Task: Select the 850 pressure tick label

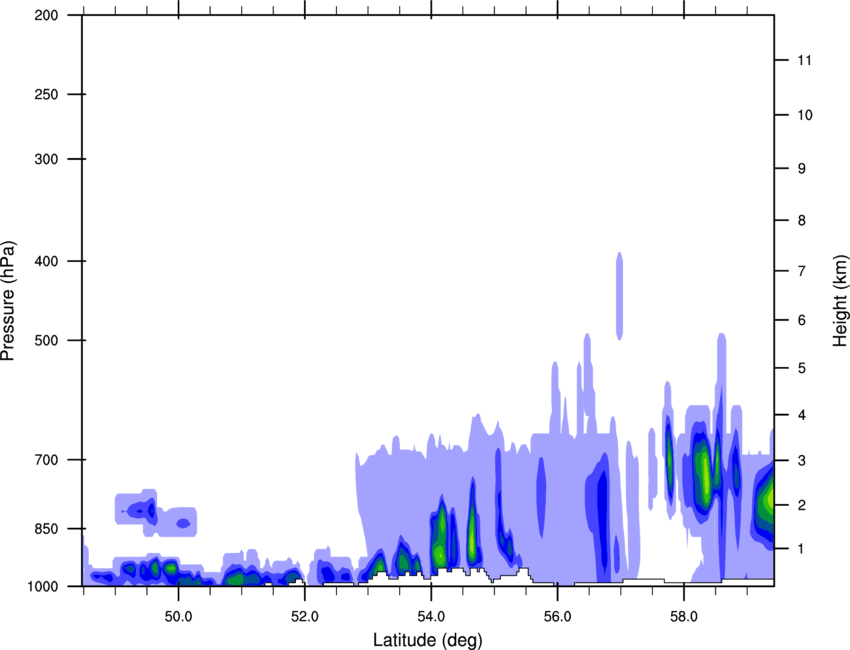Action: [x=46, y=529]
